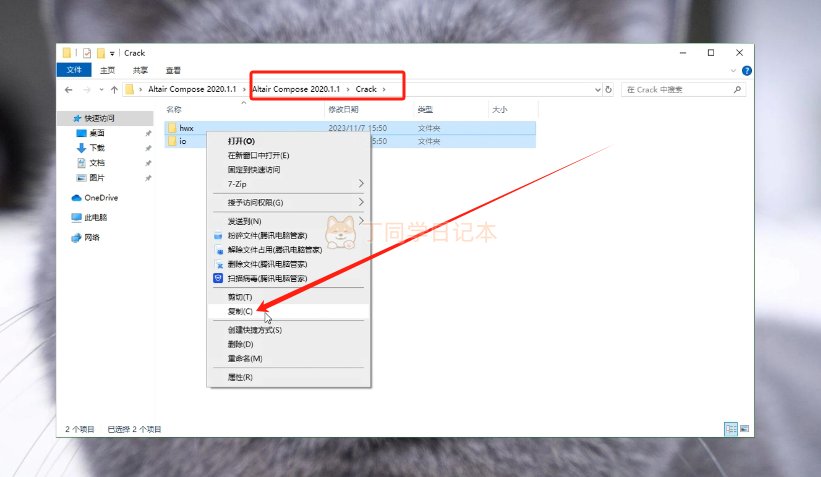Expand the ribbon with the chevron
This screenshot has width=821, height=477.
pyautogui.click(x=733, y=71)
